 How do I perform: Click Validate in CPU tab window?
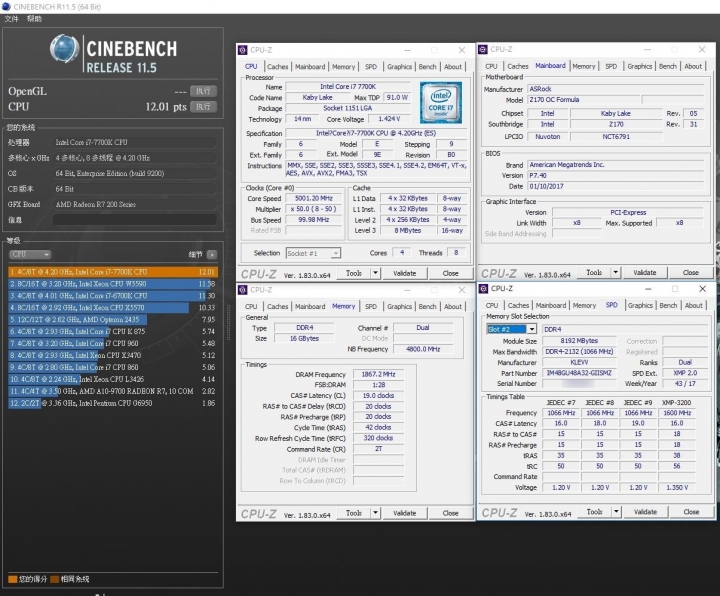point(405,273)
